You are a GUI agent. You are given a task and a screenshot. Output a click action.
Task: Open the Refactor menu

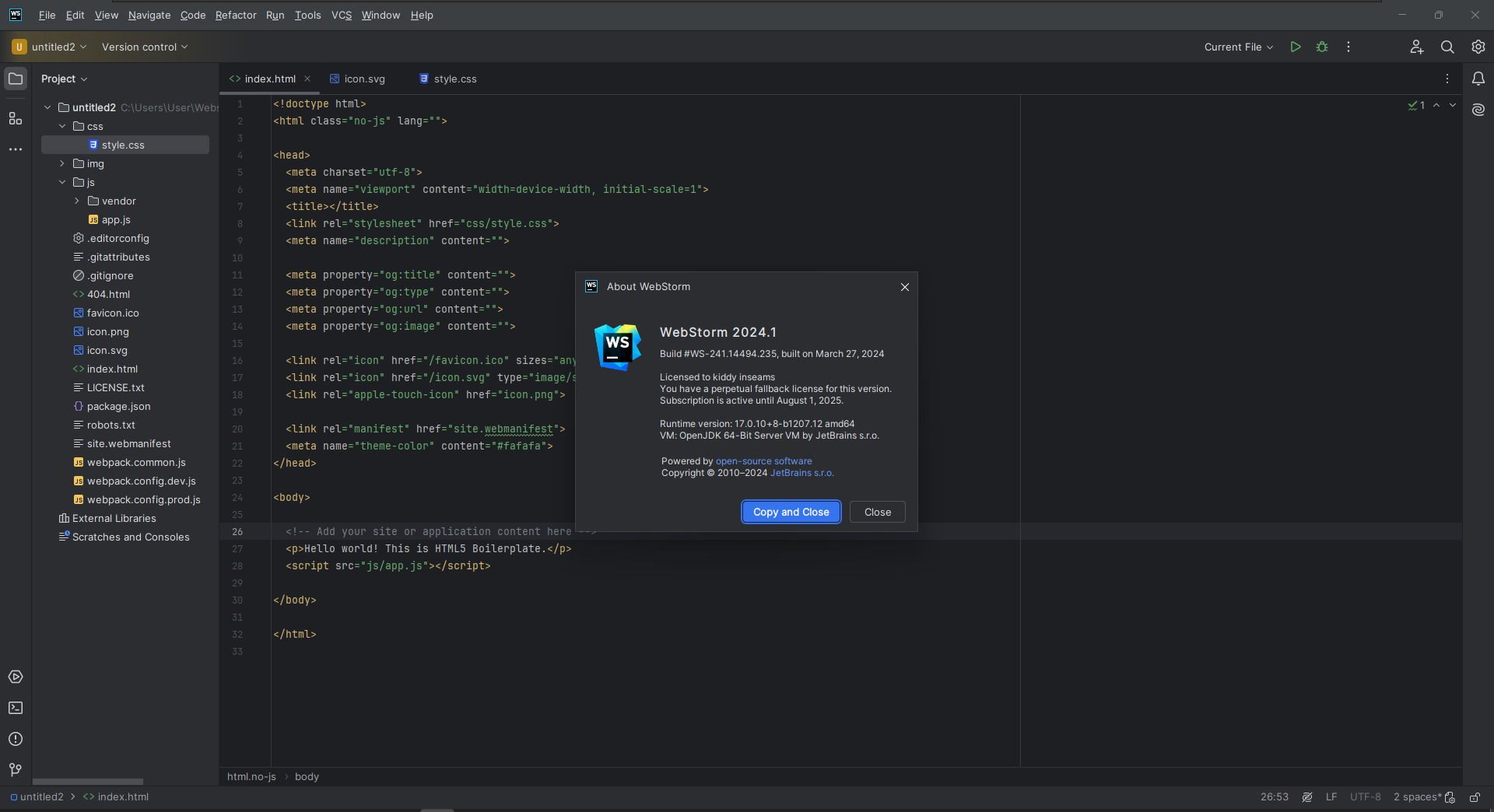[x=236, y=15]
